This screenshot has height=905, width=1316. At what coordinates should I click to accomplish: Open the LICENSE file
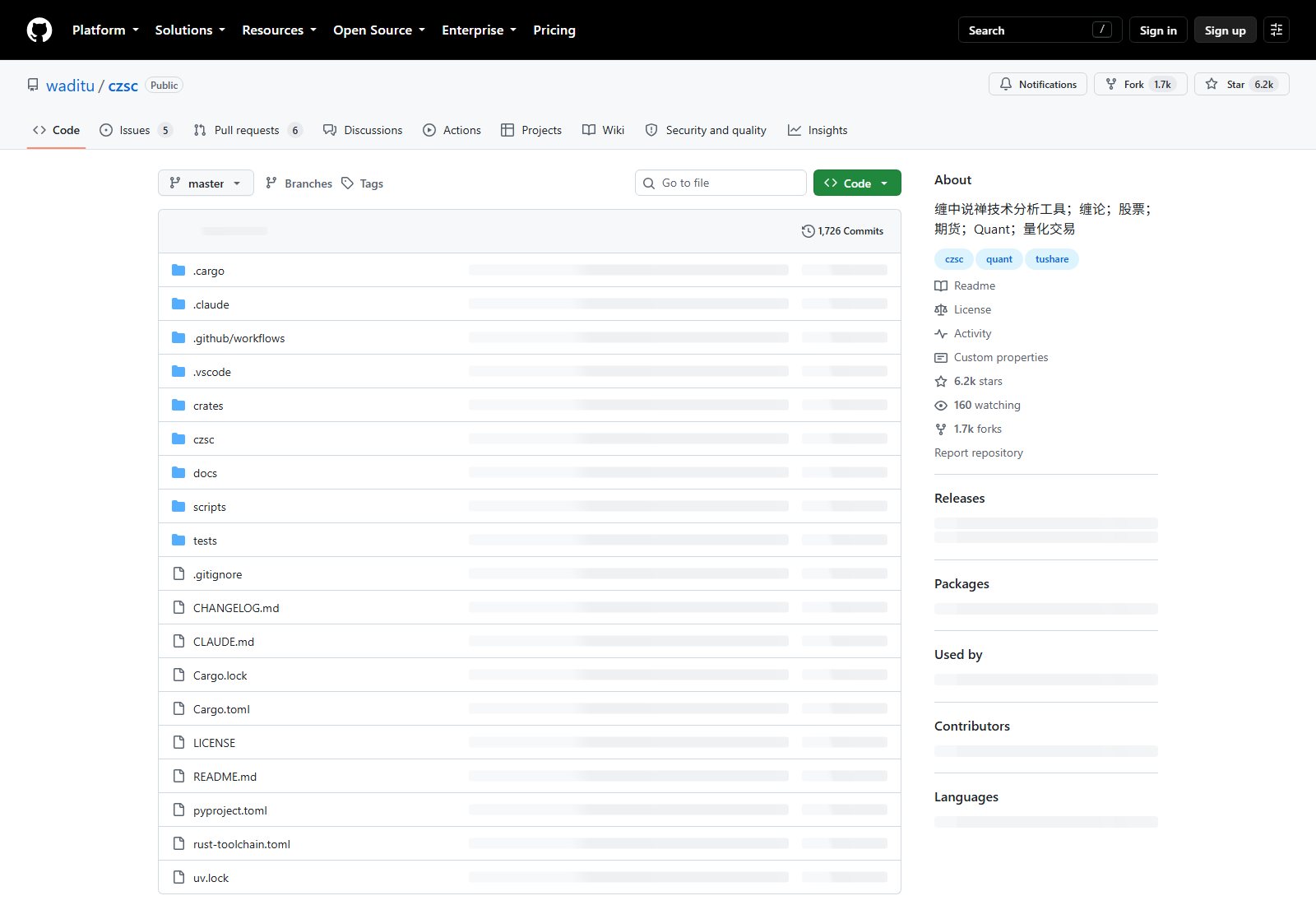(x=214, y=743)
